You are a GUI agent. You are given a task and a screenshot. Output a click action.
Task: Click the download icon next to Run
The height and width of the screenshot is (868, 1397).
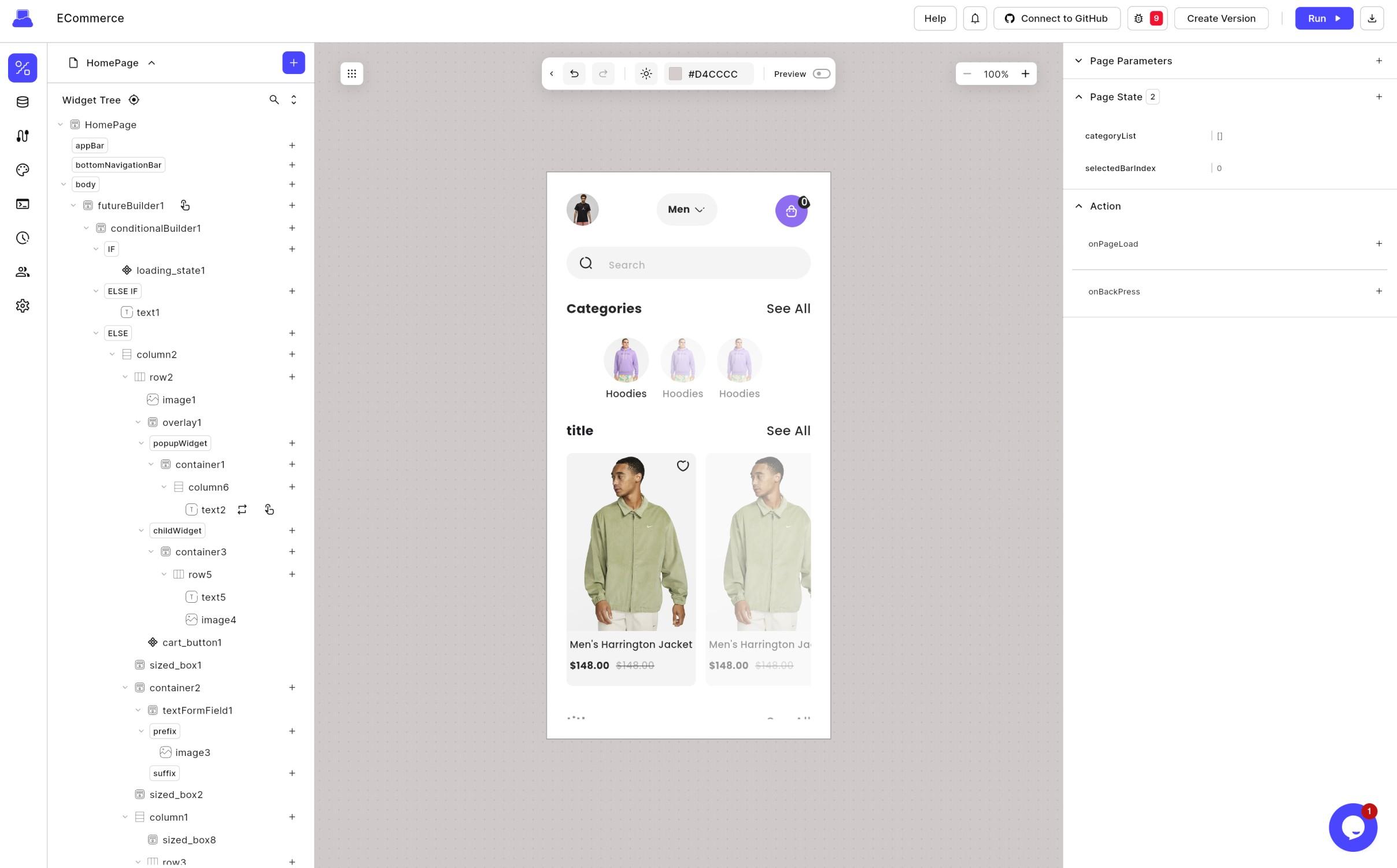pyautogui.click(x=1372, y=18)
